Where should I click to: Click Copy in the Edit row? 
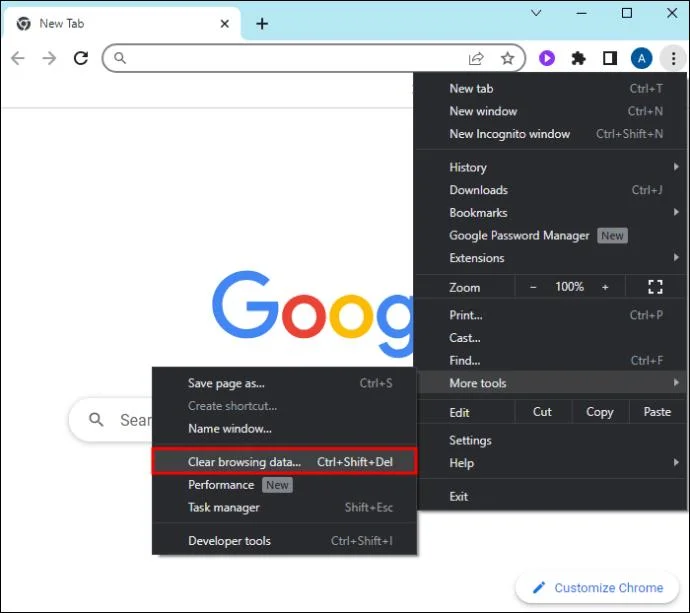(599, 412)
